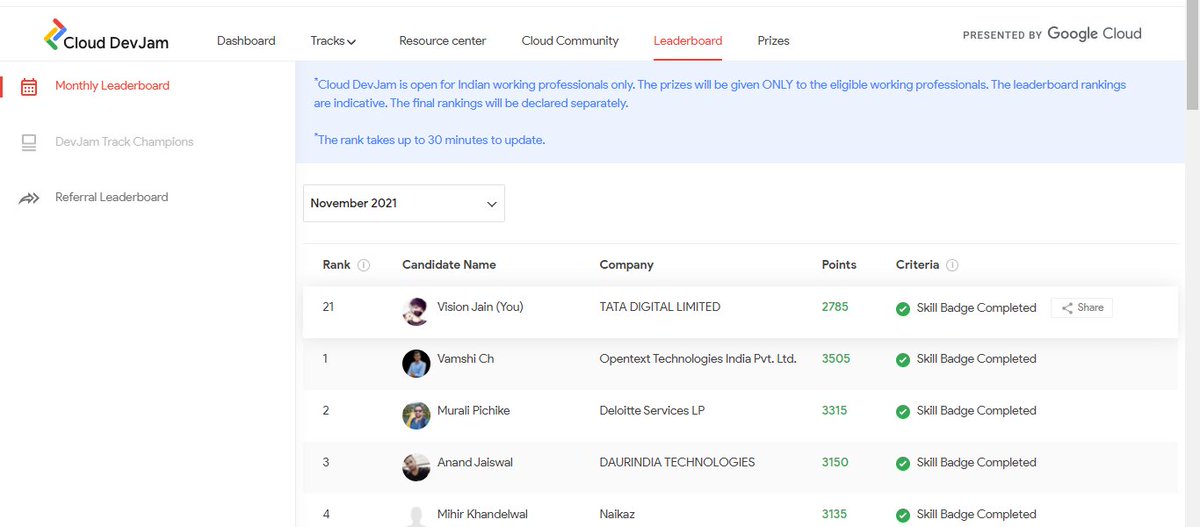Click green check icon in Vision Jain row
Image resolution: width=1200 pixels, height=527 pixels.
pos(903,308)
